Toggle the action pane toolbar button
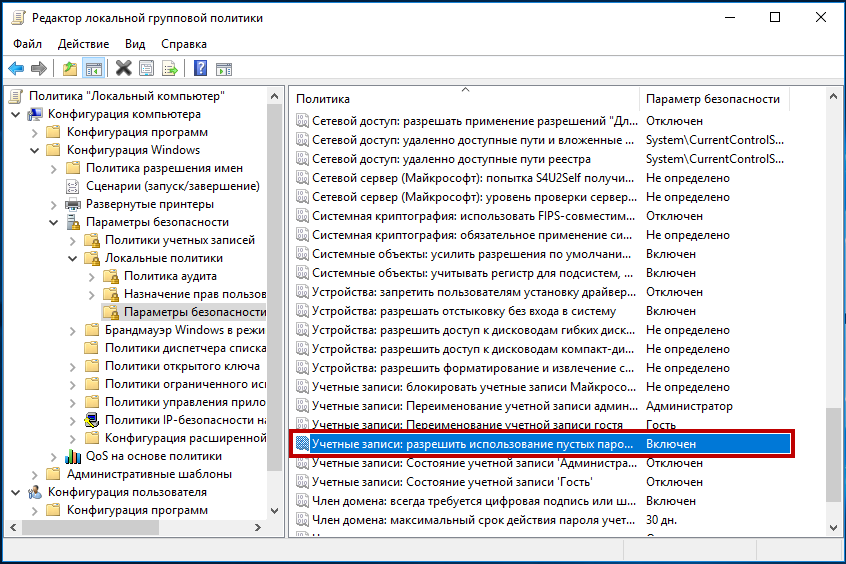 click(224, 69)
